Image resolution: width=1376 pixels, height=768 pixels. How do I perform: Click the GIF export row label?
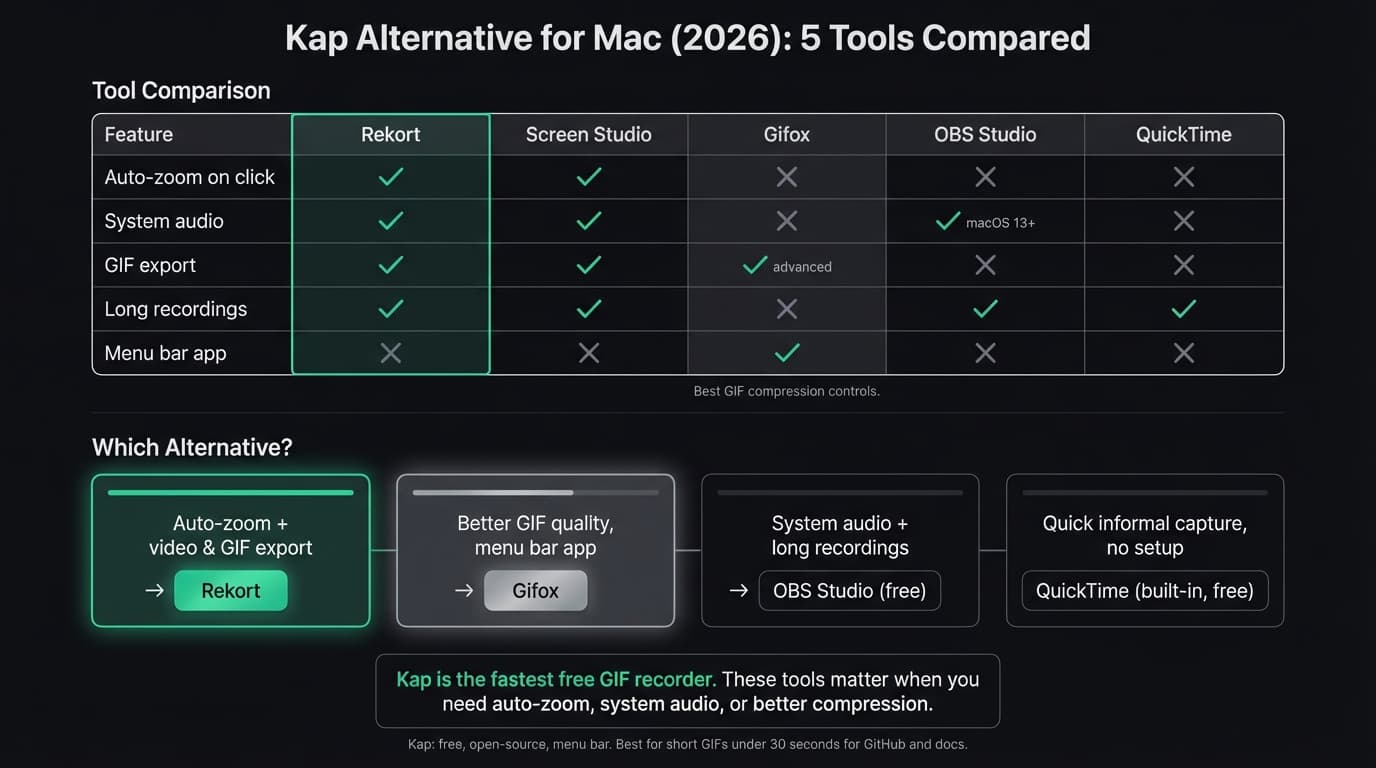tap(150, 265)
